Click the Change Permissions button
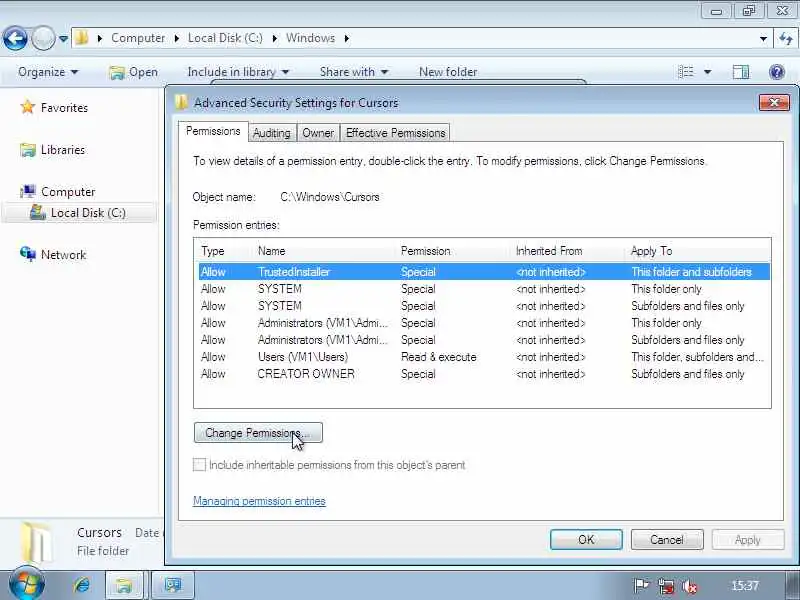Image resolution: width=800 pixels, height=600 pixels. coord(258,433)
